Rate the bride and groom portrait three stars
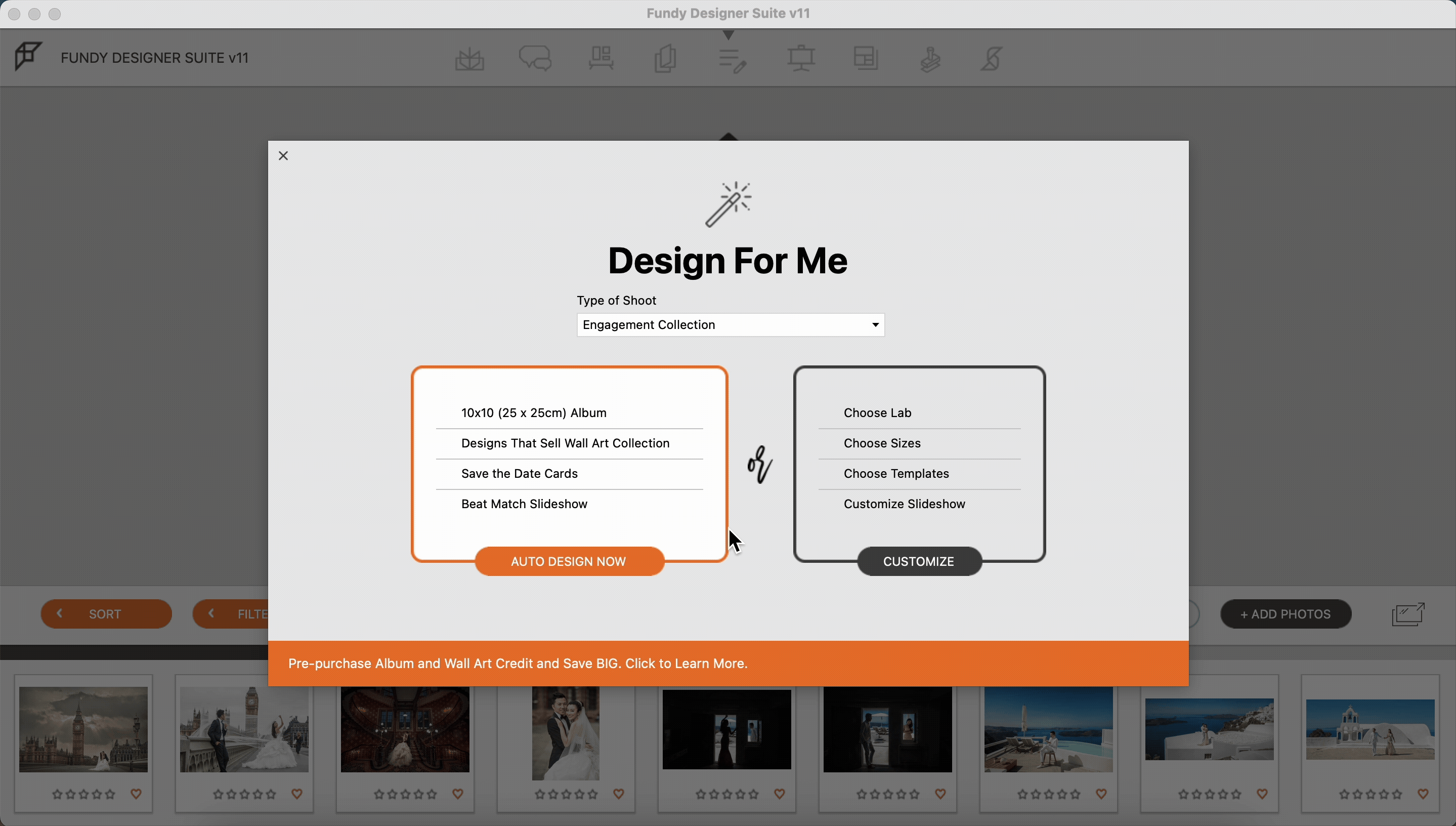Screen dimensions: 1456x826 [x=566, y=795]
